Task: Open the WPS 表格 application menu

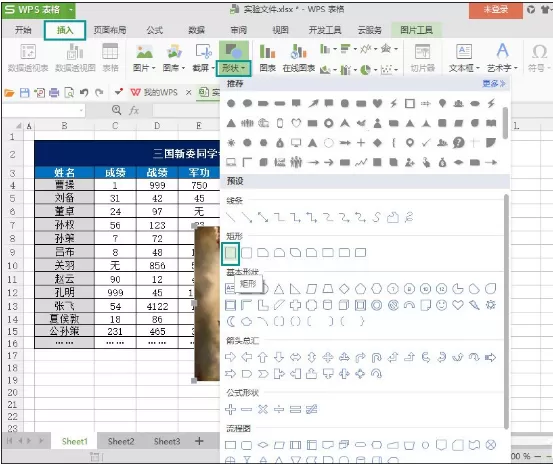Action: 38,10
